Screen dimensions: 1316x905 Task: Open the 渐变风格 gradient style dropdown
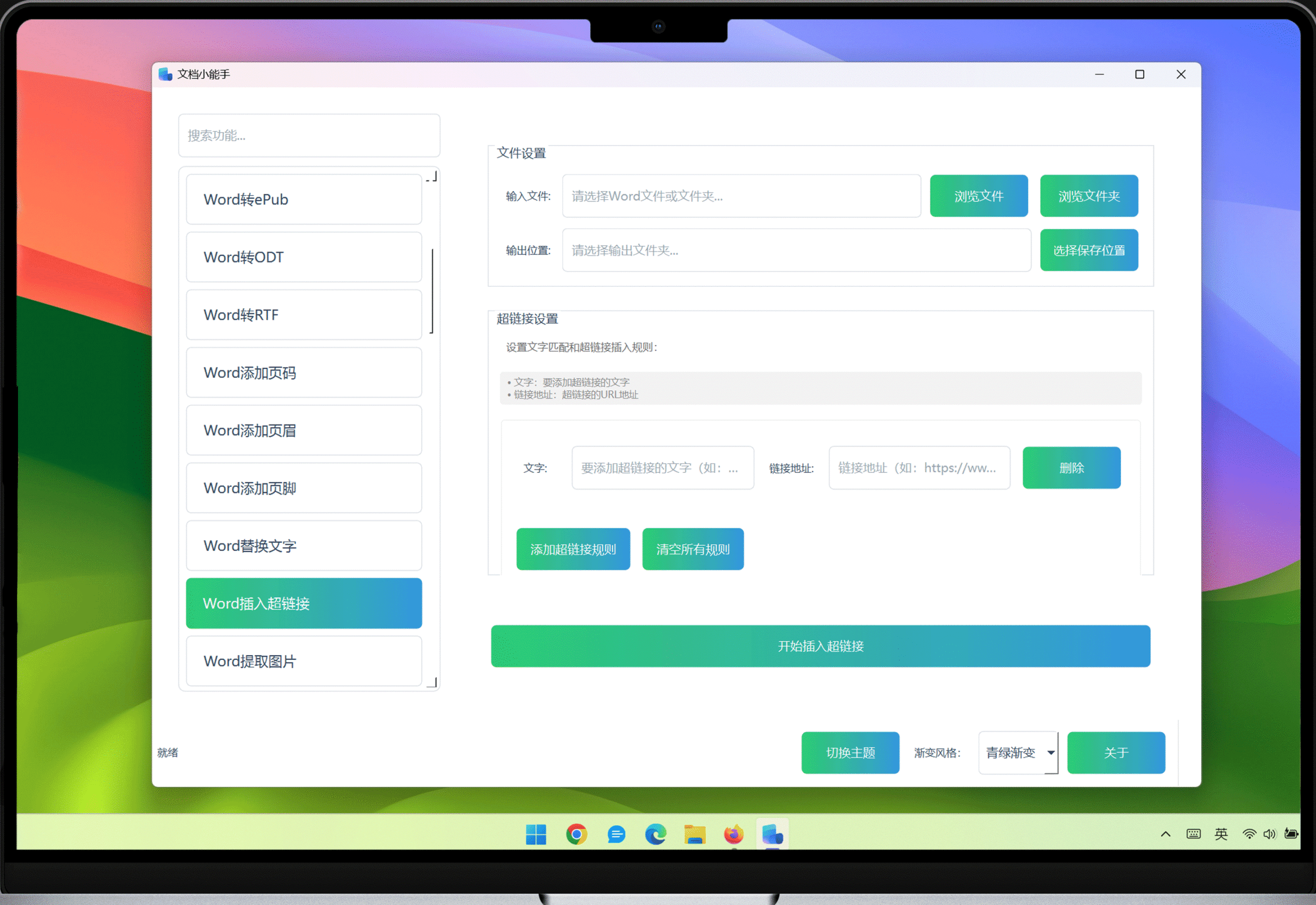pyautogui.click(x=1018, y=752)
